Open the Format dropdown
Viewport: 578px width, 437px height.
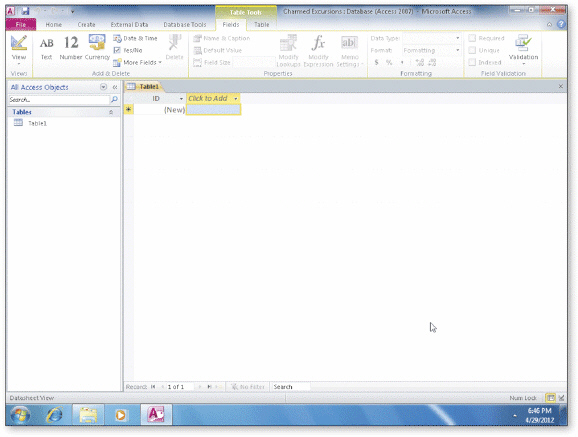458,50
